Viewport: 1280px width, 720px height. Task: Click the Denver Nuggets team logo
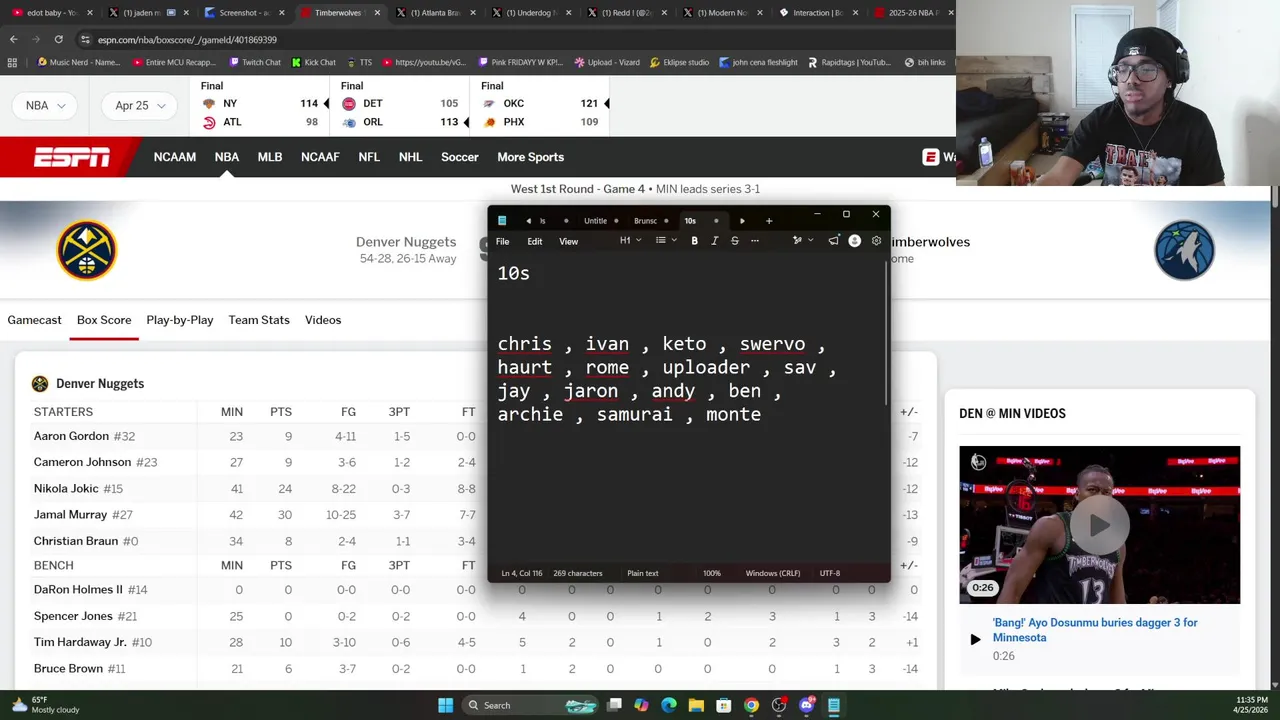87,250
